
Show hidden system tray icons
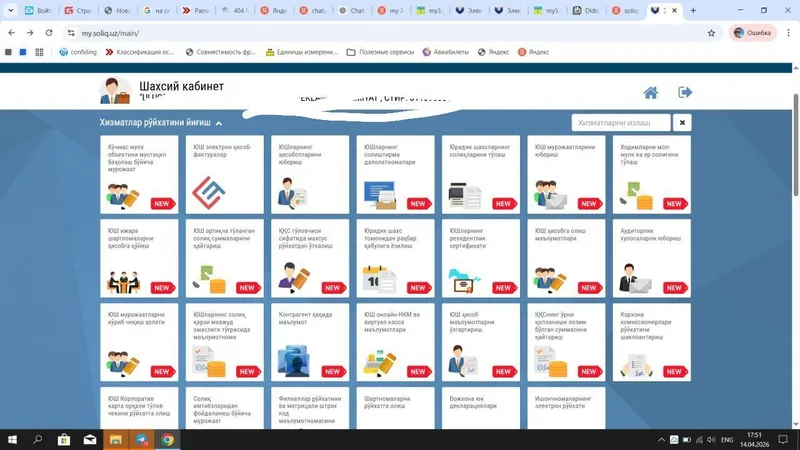pos(661,439)
